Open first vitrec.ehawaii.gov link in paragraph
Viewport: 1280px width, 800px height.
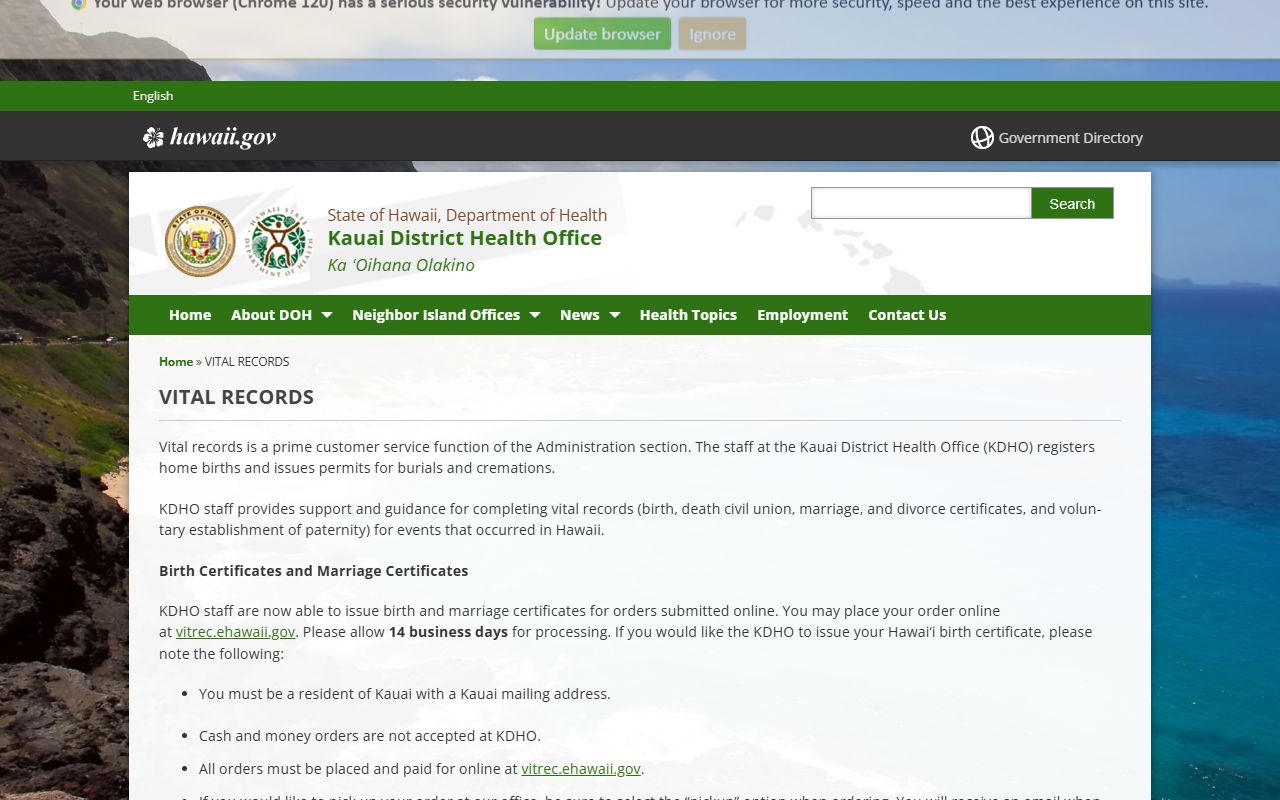[x=236, y=632]
